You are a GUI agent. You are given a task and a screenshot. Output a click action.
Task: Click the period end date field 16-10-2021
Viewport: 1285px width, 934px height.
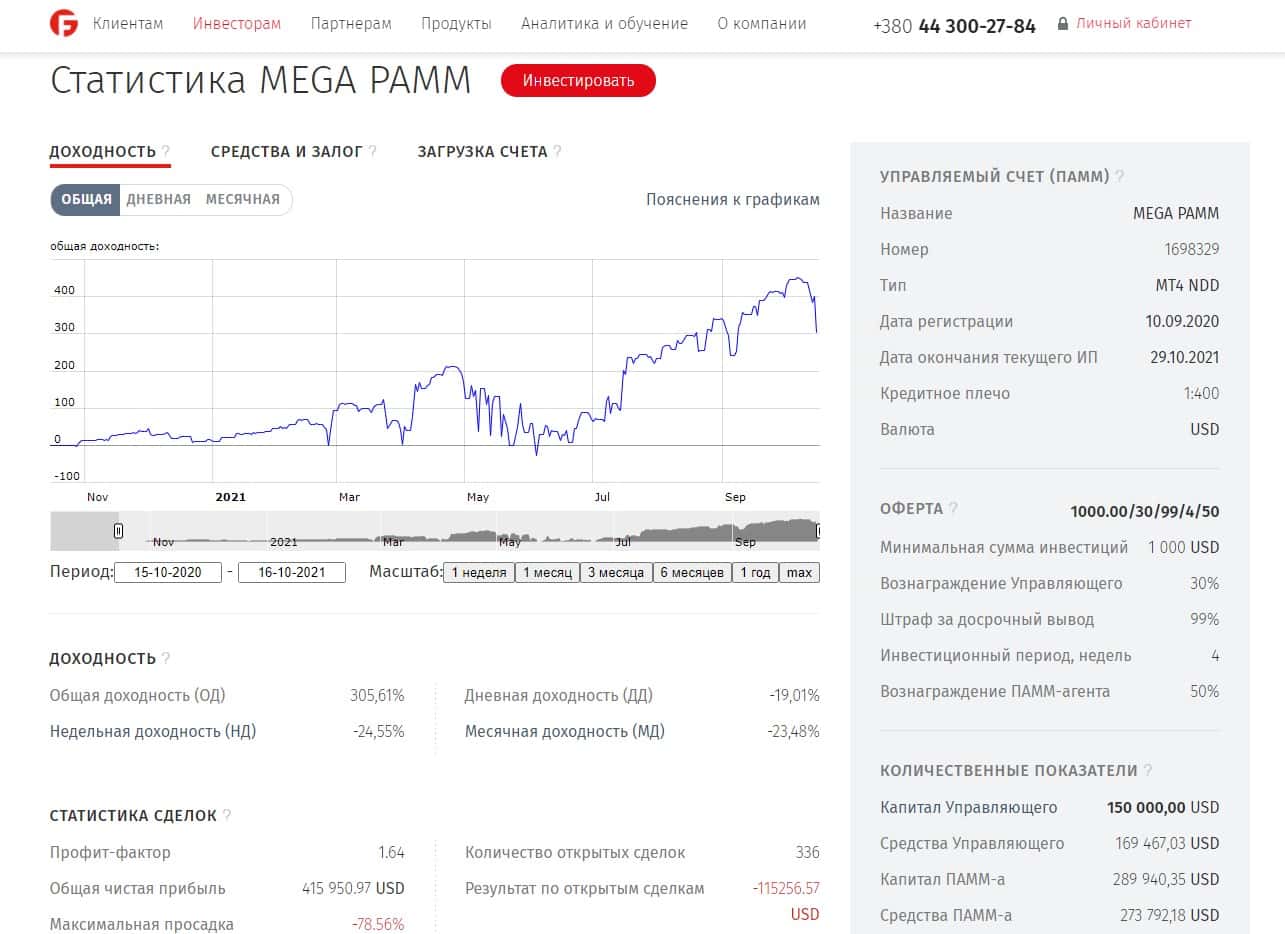click(292, 573)
